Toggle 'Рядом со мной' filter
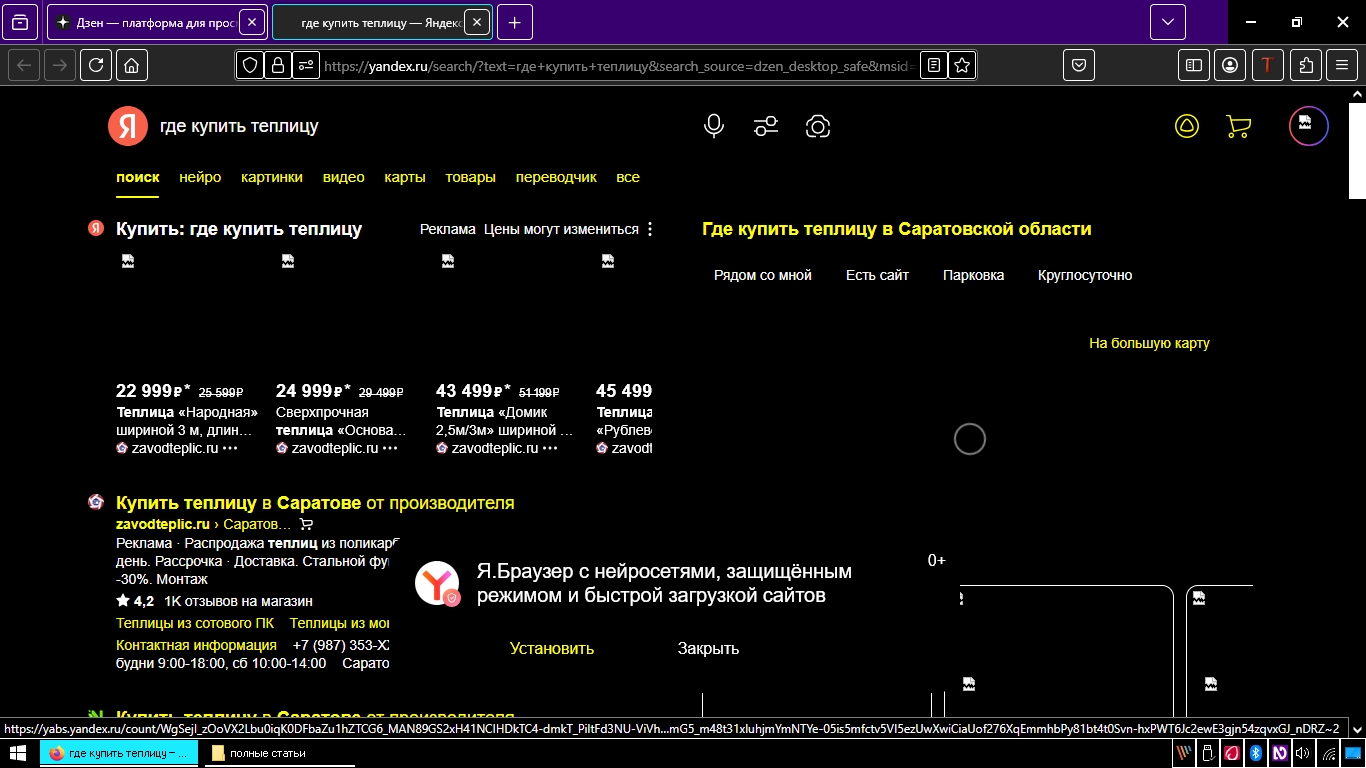 (763, 275)
